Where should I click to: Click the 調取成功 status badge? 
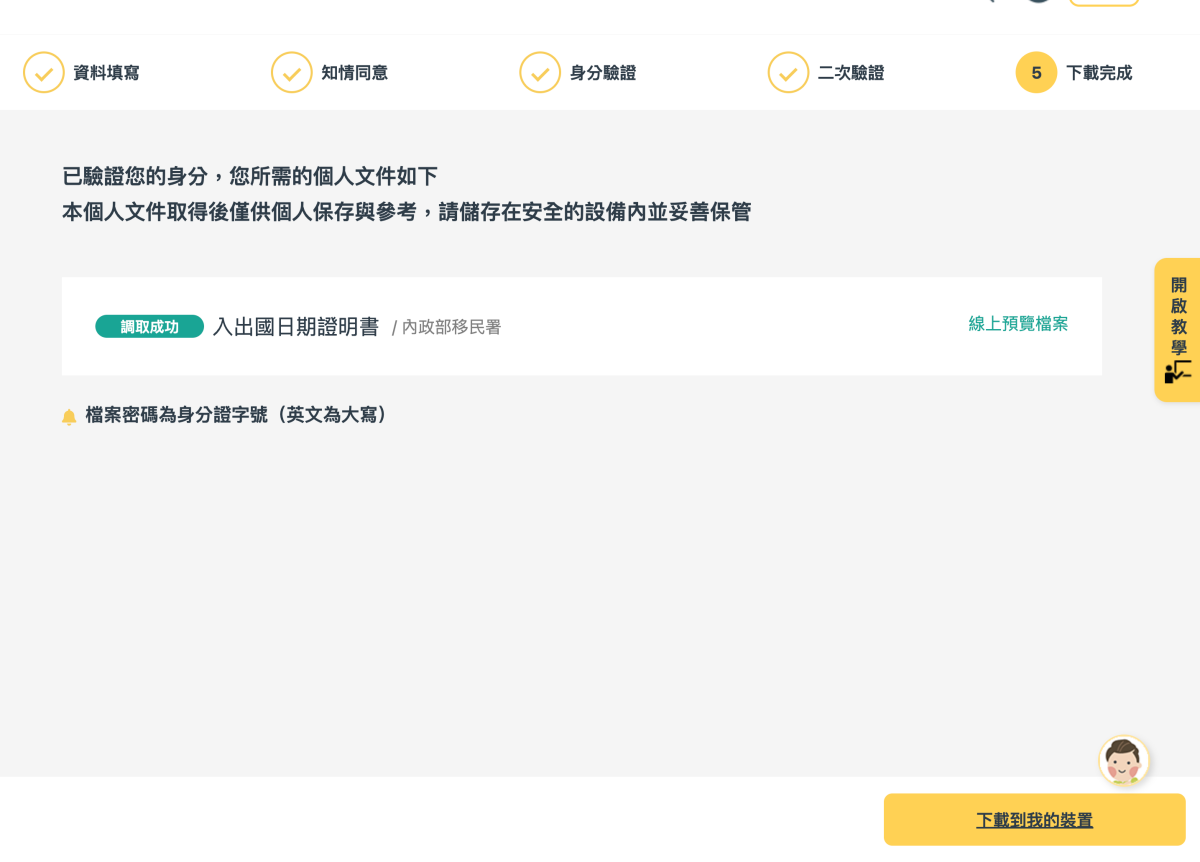(x=149, y=327)
